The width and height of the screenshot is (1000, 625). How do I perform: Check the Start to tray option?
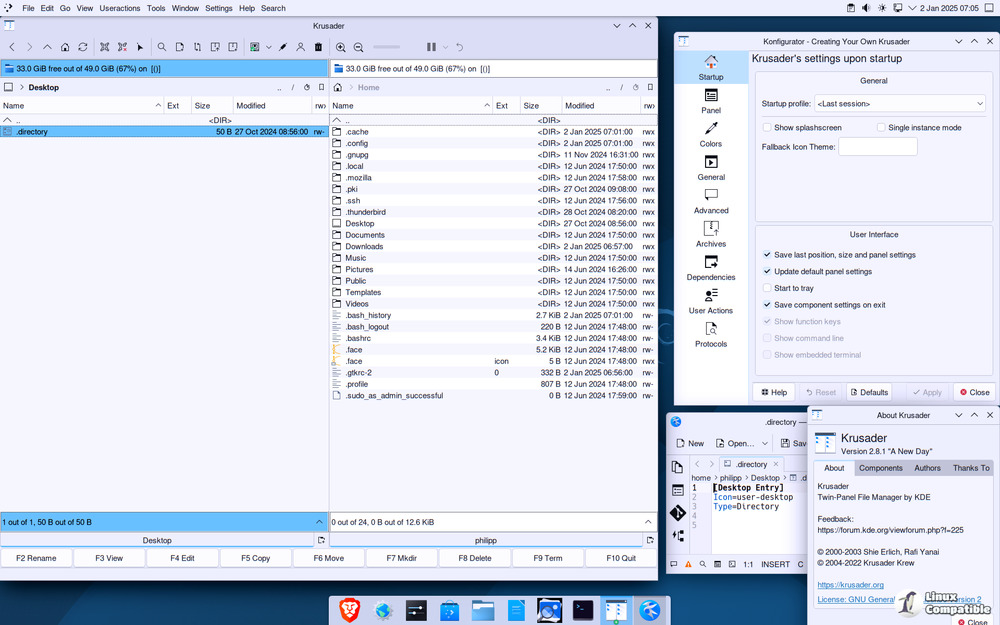[x=767, y=288]
